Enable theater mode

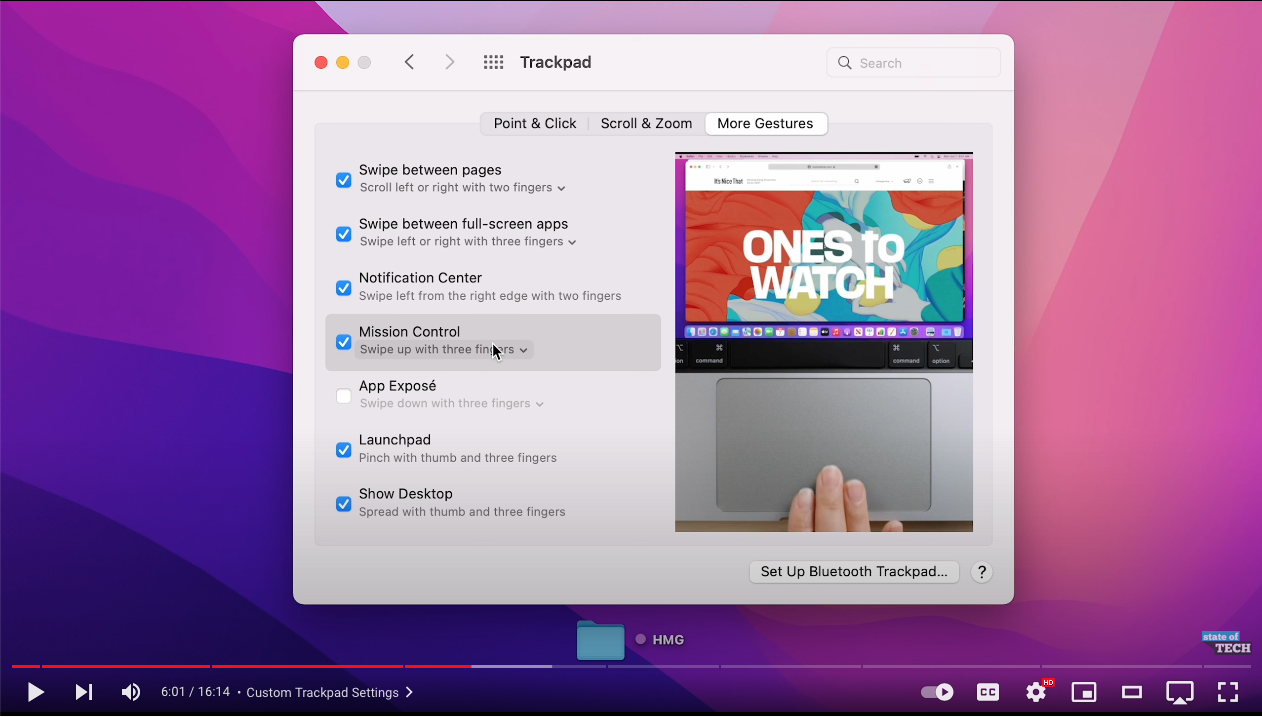click(1132, 692)
